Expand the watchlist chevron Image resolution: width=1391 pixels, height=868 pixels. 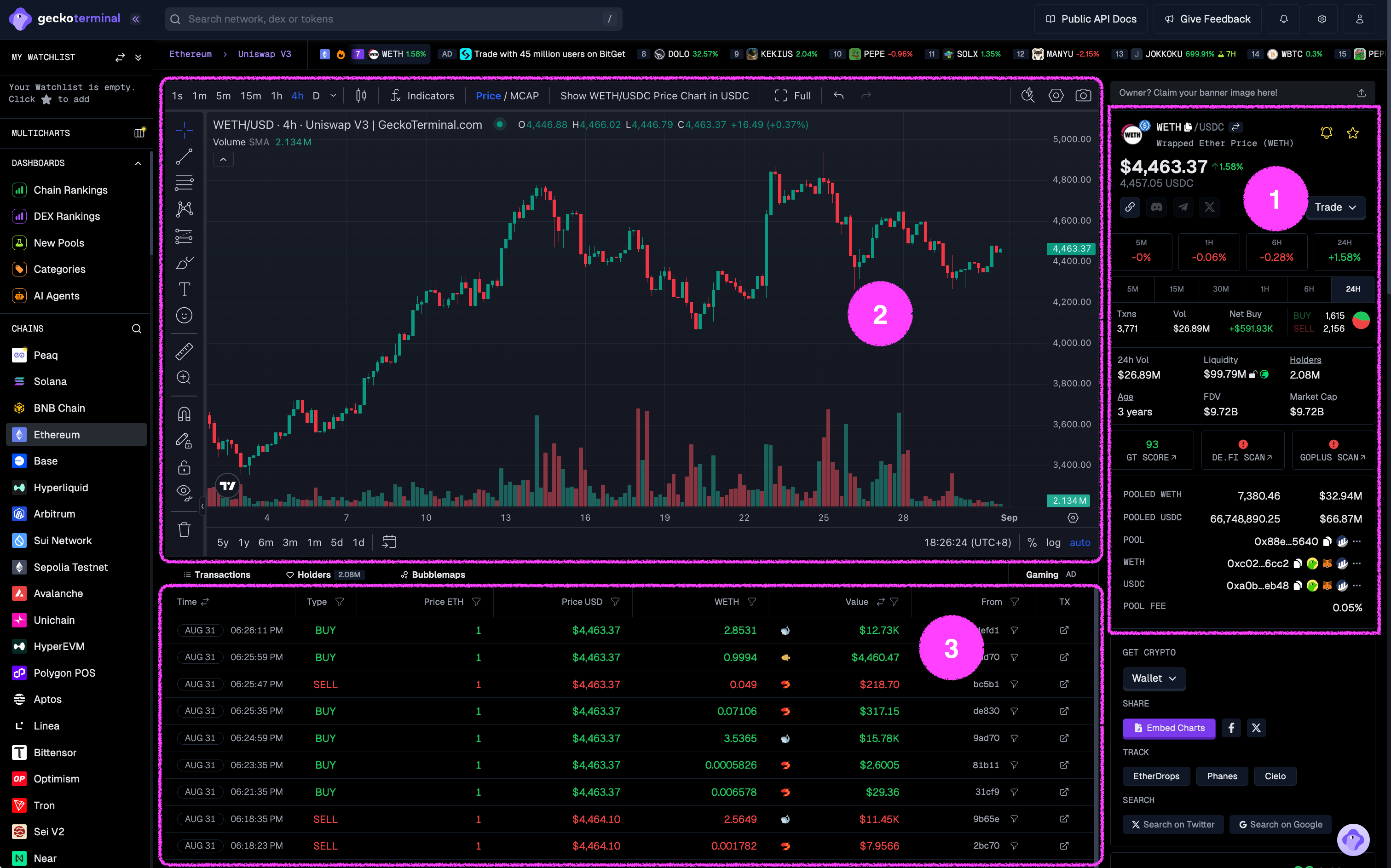[x=139, y=57]
